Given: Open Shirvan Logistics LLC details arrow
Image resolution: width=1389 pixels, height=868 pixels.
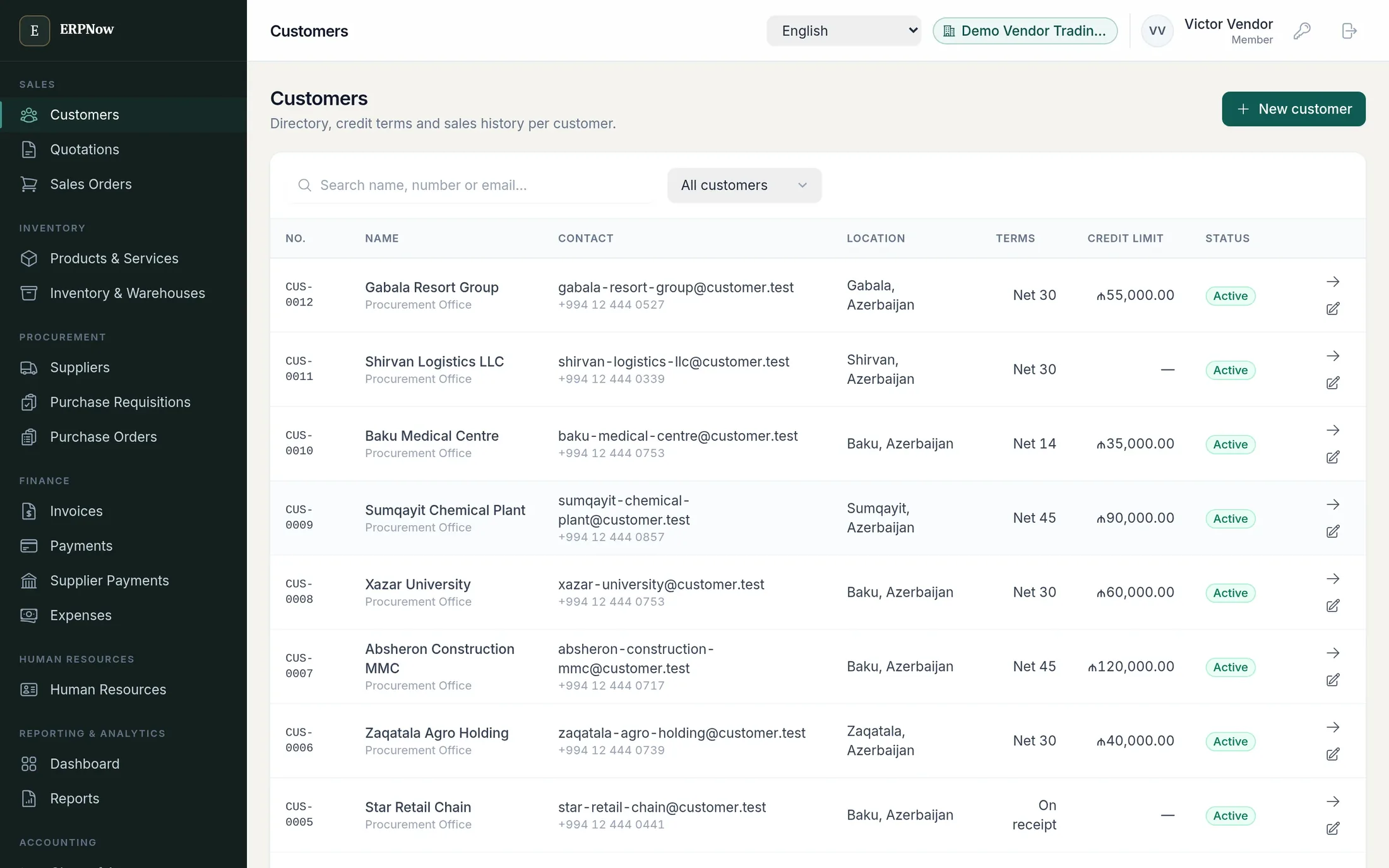Looking at the screenshot, I should pyautogui.click(x=1333, y=356).
